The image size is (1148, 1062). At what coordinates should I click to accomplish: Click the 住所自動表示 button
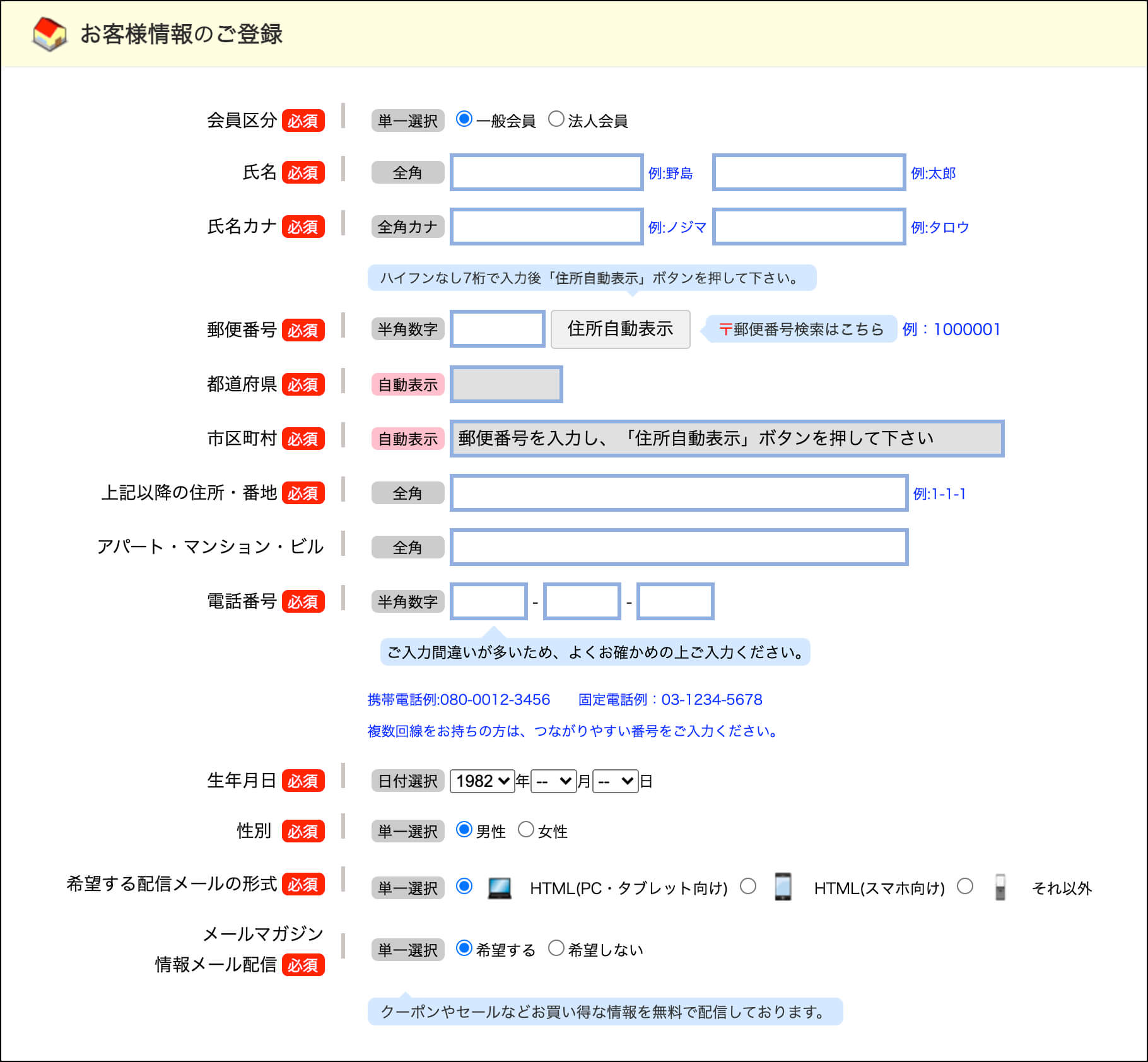click(x=621, y=329)
